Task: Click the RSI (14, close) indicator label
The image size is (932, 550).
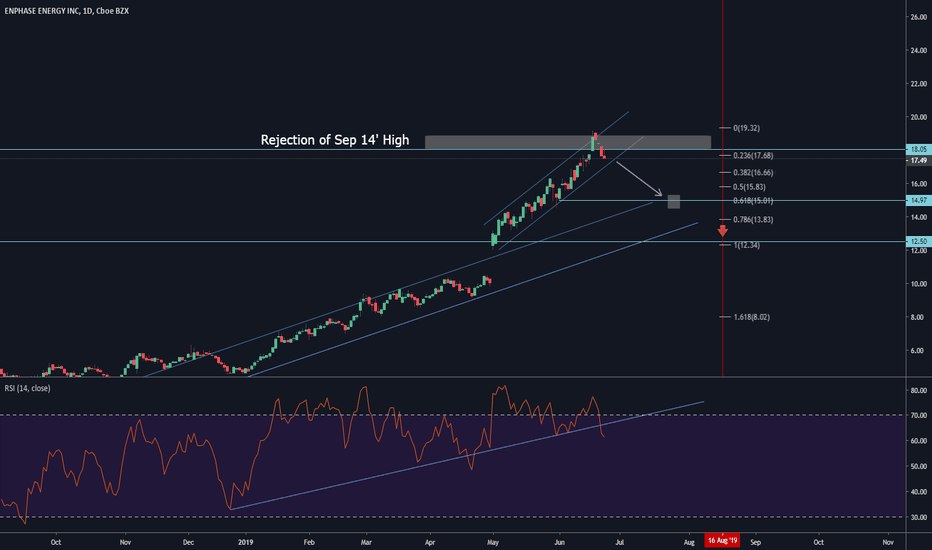Action: 27,388
